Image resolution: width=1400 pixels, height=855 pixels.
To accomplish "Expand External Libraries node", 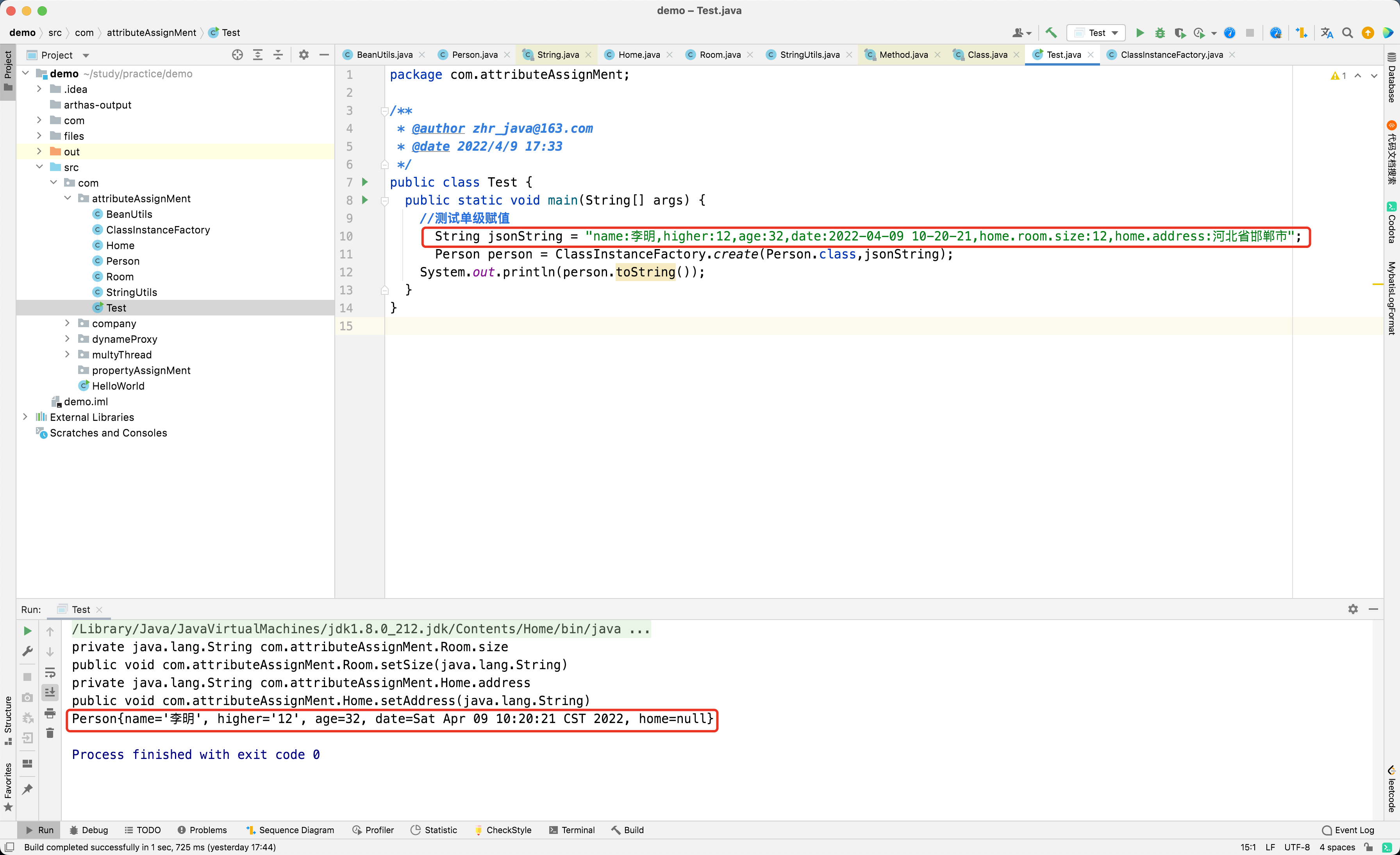I will click(25, 417).
